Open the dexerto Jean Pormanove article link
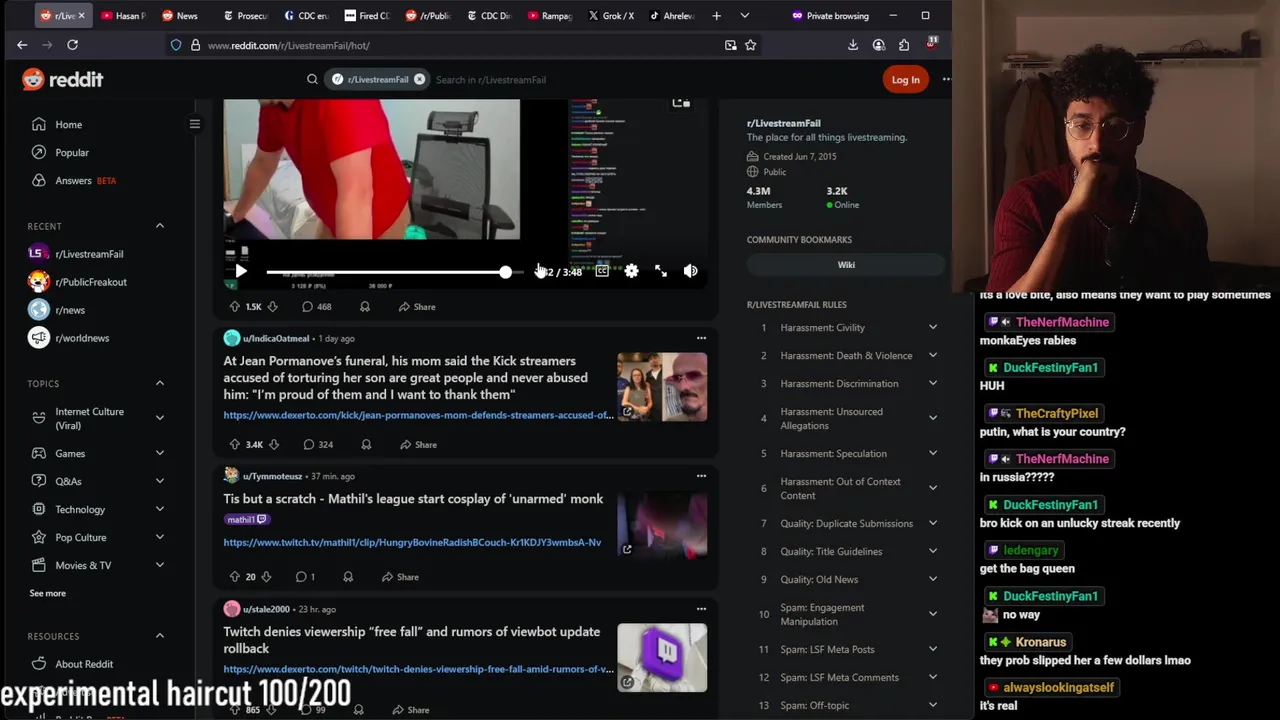1280x720 pixels. pos(418,415)
